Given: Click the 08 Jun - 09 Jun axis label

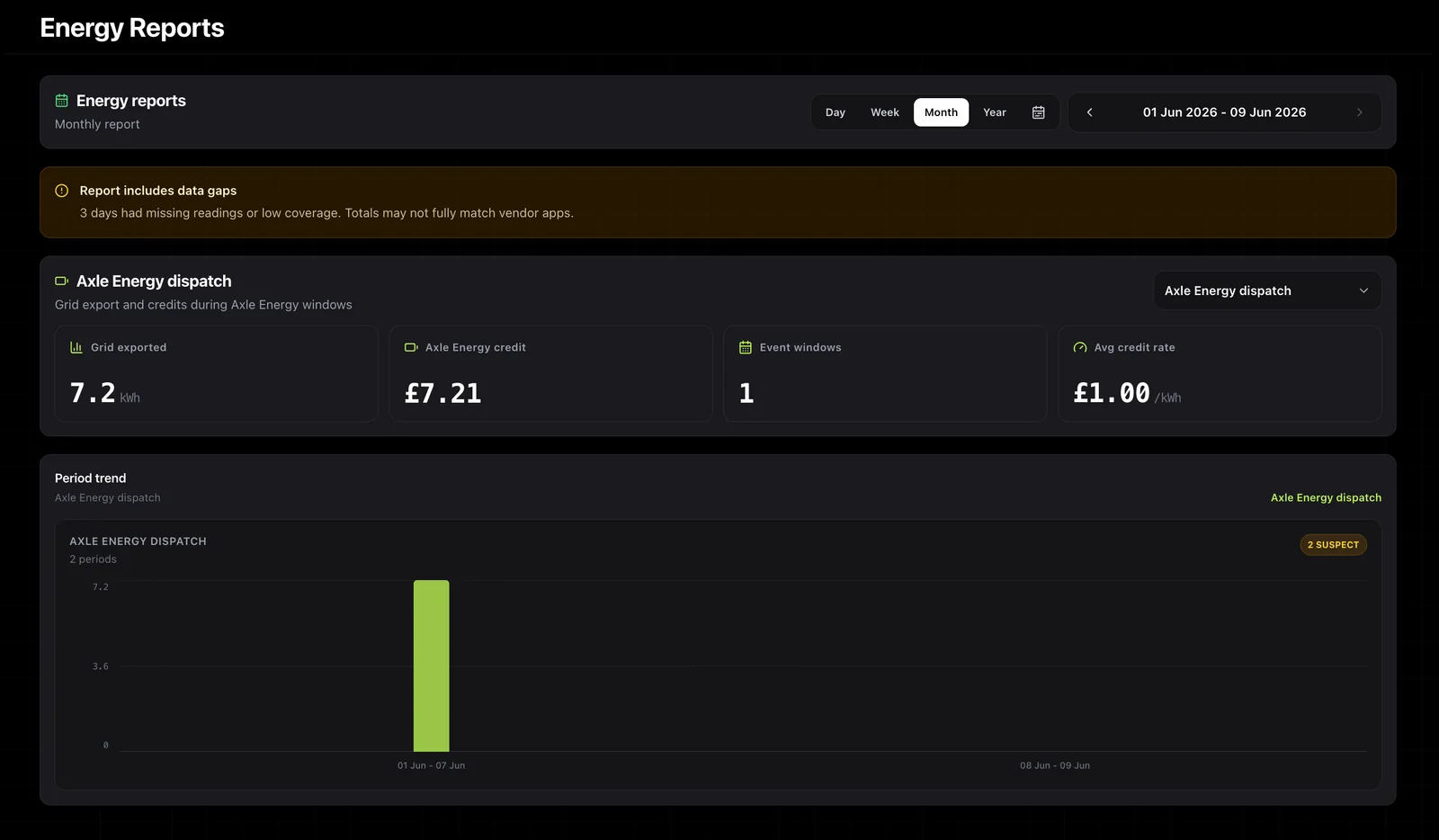Looking at the screenshot, I should (1055, 765).
